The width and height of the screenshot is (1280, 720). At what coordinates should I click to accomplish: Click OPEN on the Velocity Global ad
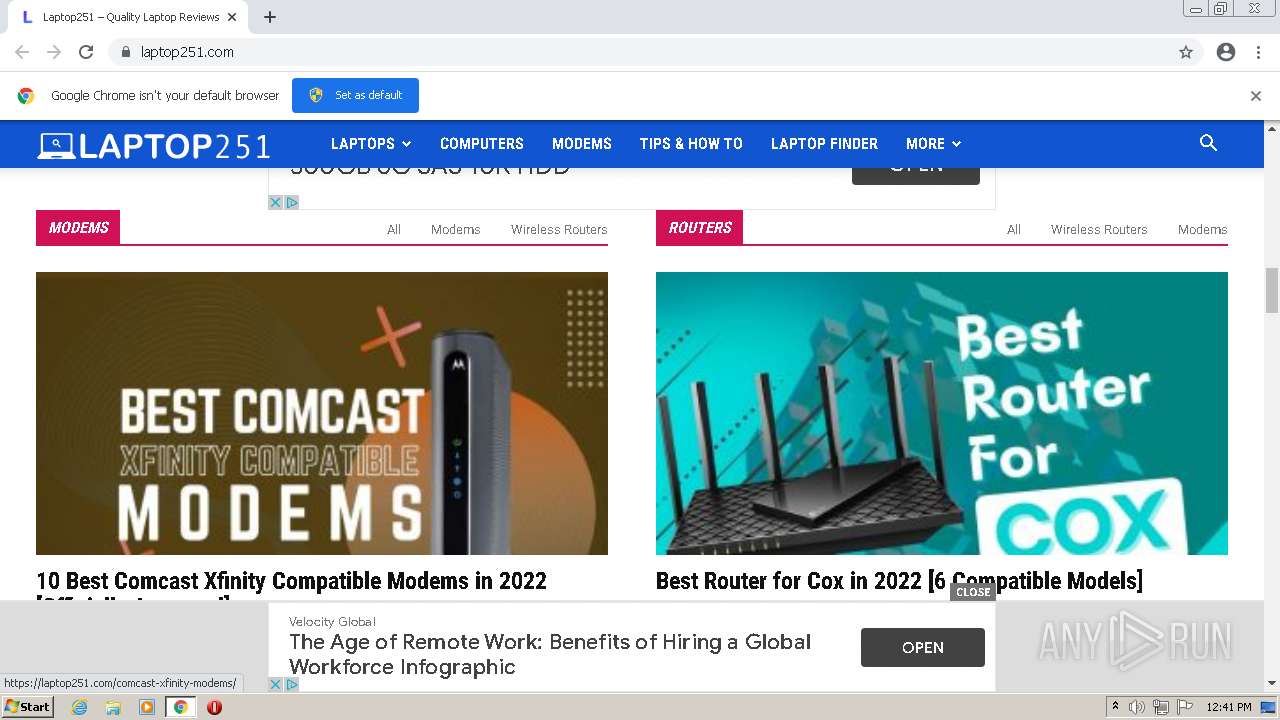pyautogui.click(x=923, y=647)
